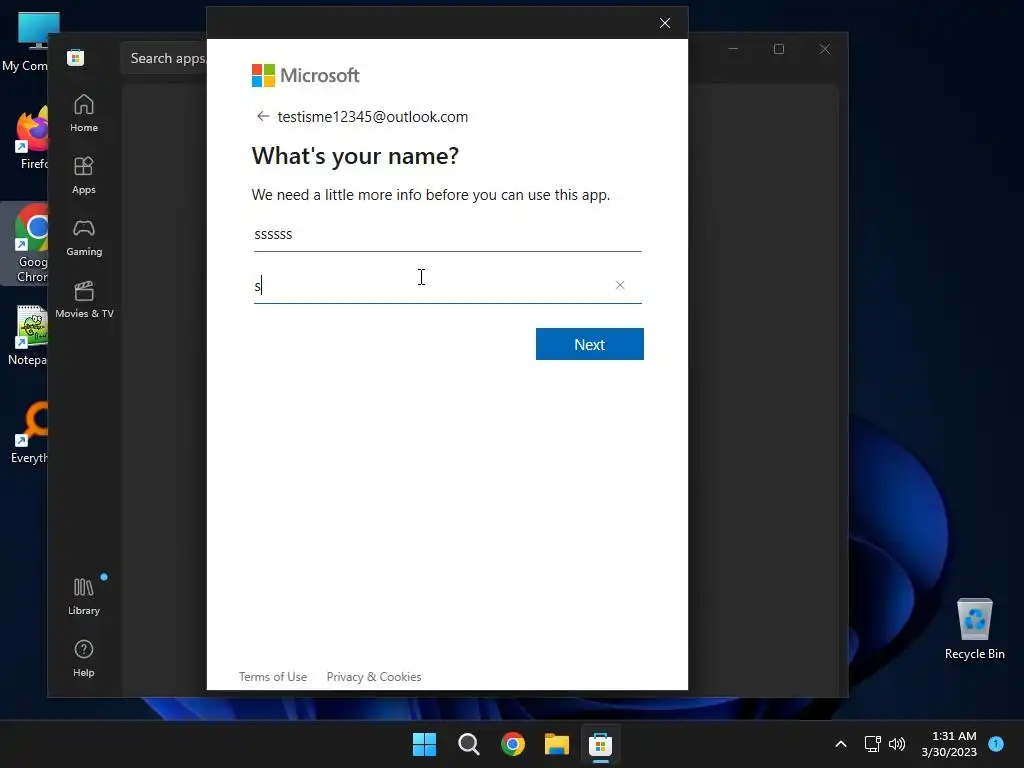Select the Recycle Bin desktop icon
This screenshot has height=768, width=1024.
point(974,629)
